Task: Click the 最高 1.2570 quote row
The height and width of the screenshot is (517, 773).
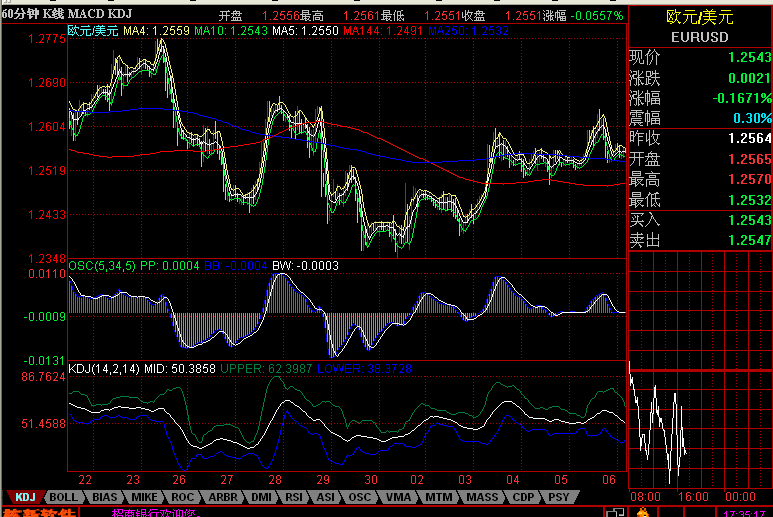Action: click(700, 179)
